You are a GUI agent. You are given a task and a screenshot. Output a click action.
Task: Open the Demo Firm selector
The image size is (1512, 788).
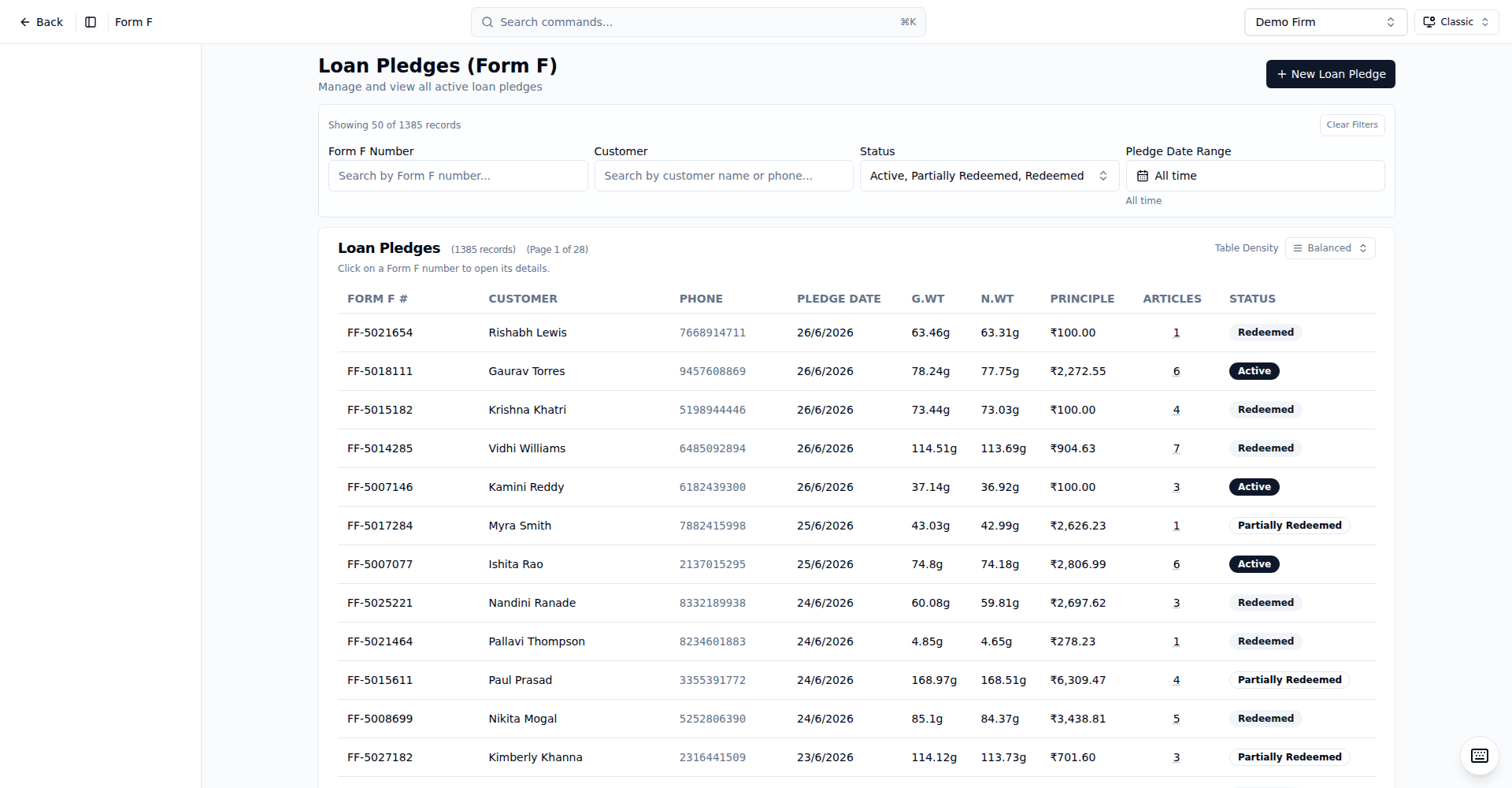point(1325,22)
